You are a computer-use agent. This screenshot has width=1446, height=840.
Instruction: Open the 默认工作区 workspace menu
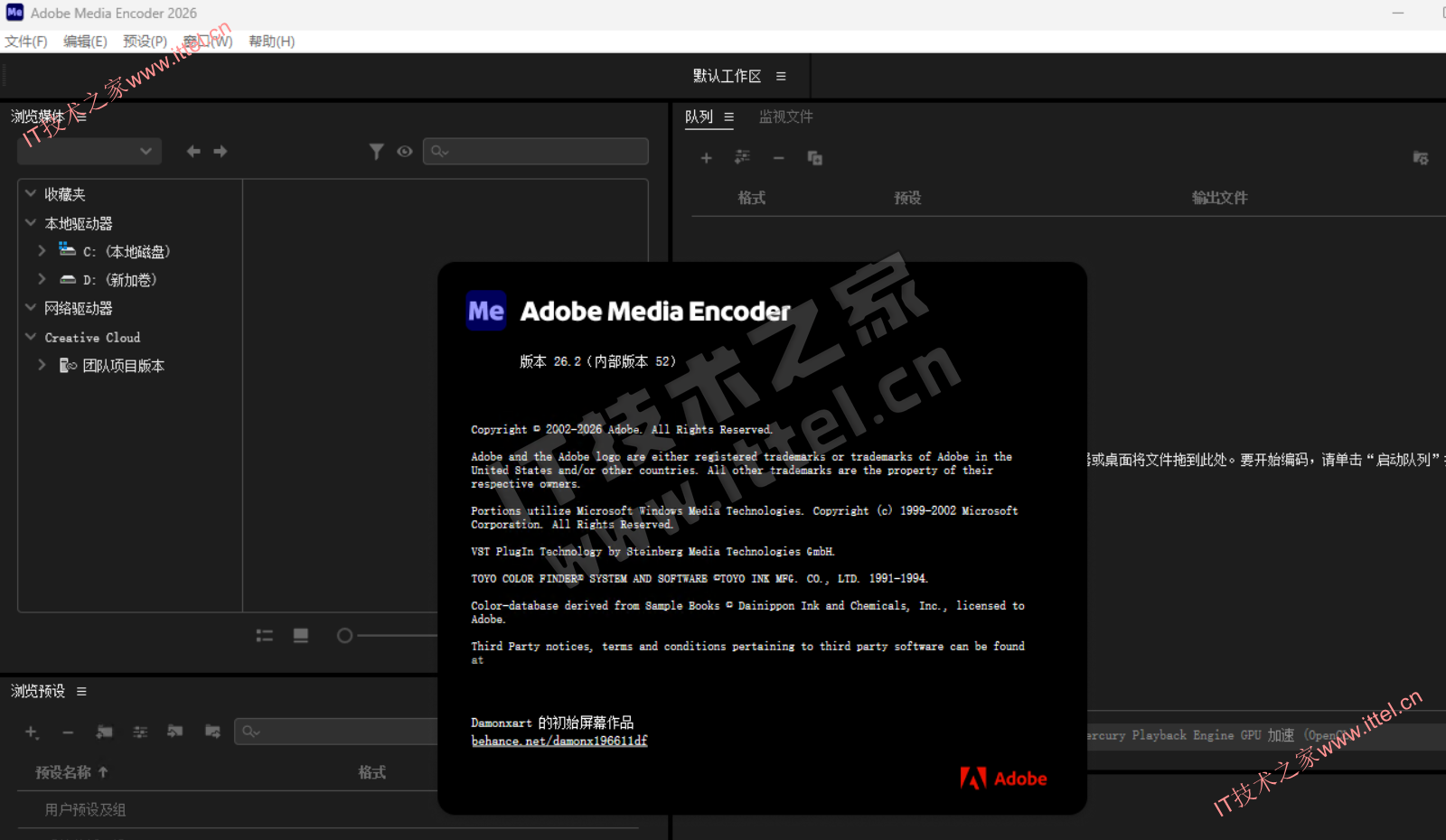coord(781,77)
